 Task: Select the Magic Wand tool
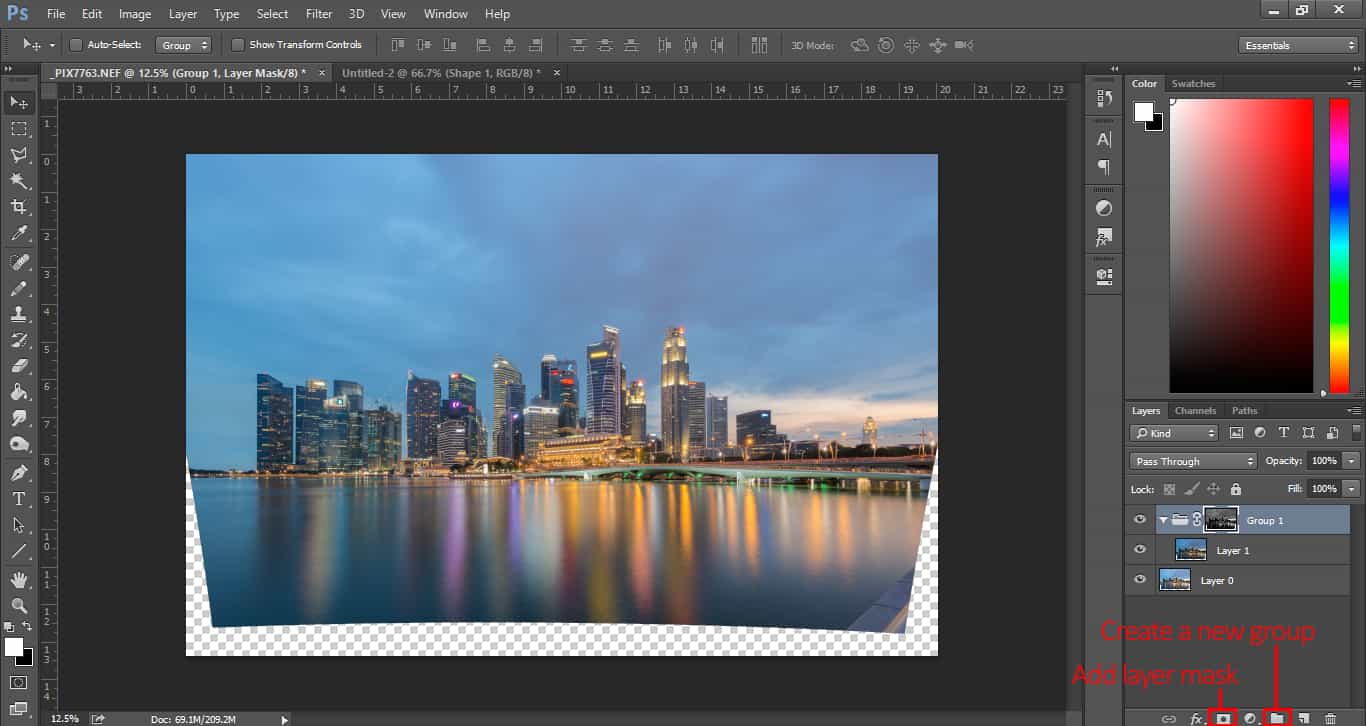click(19, 181)
